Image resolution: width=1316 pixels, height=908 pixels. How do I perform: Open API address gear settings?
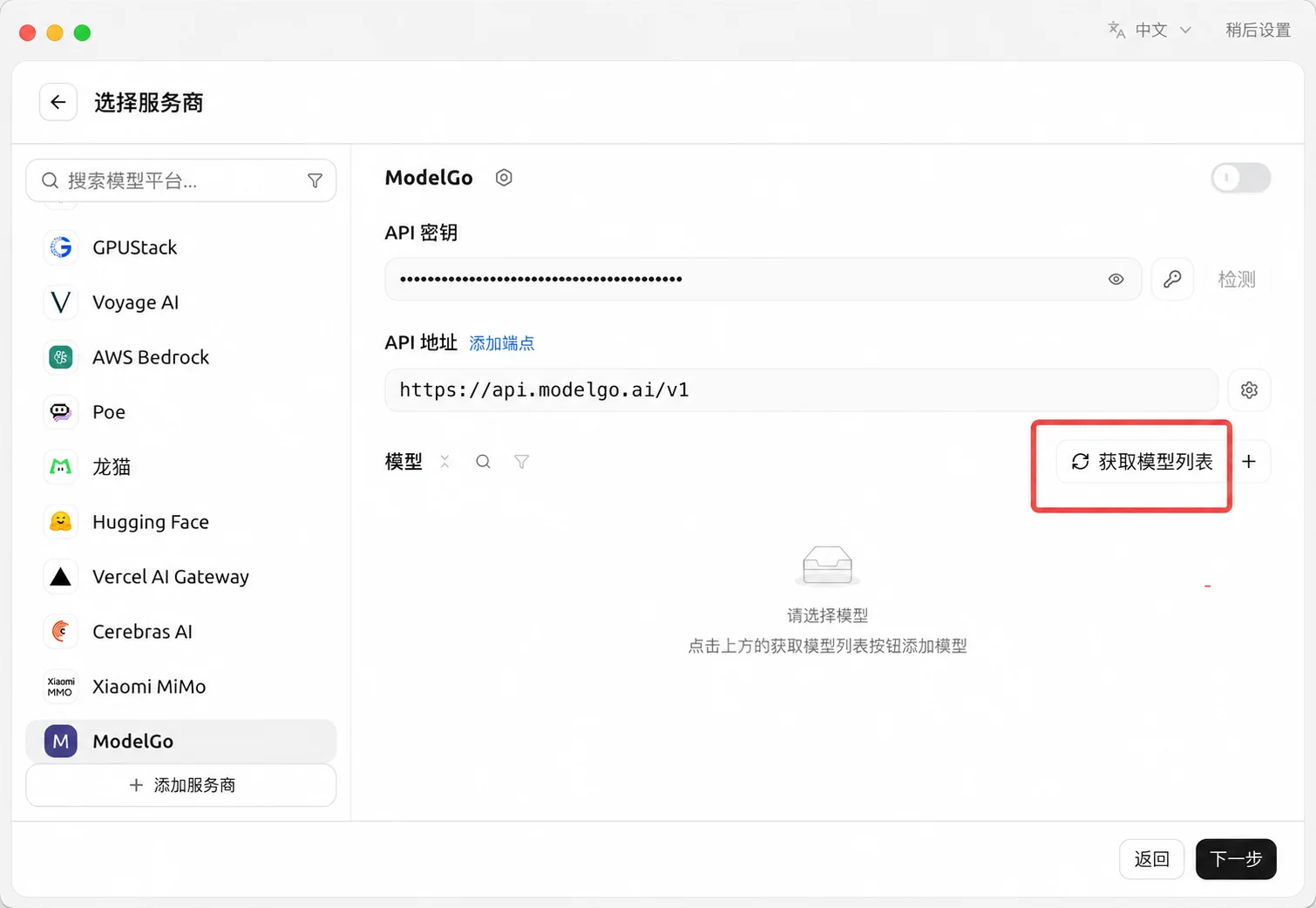tap(1249, 390)
